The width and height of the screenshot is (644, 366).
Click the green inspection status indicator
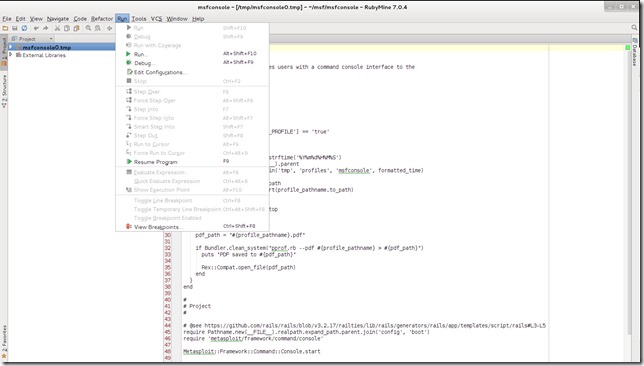click(628, 48)
